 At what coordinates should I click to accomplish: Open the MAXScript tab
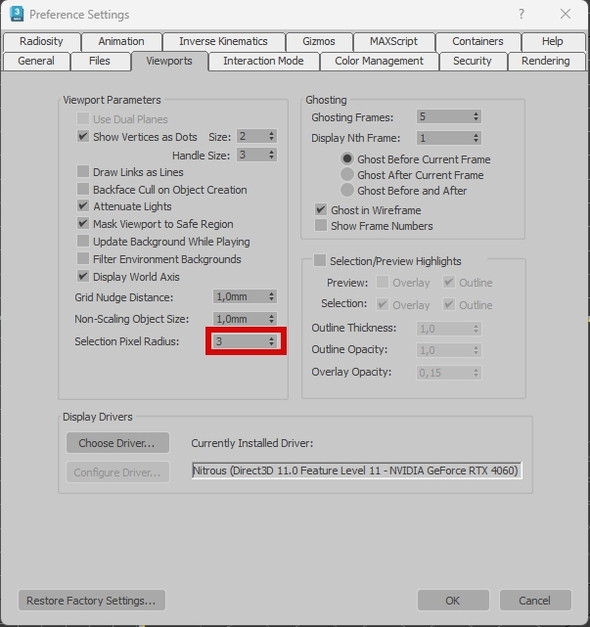pos(394,41)
